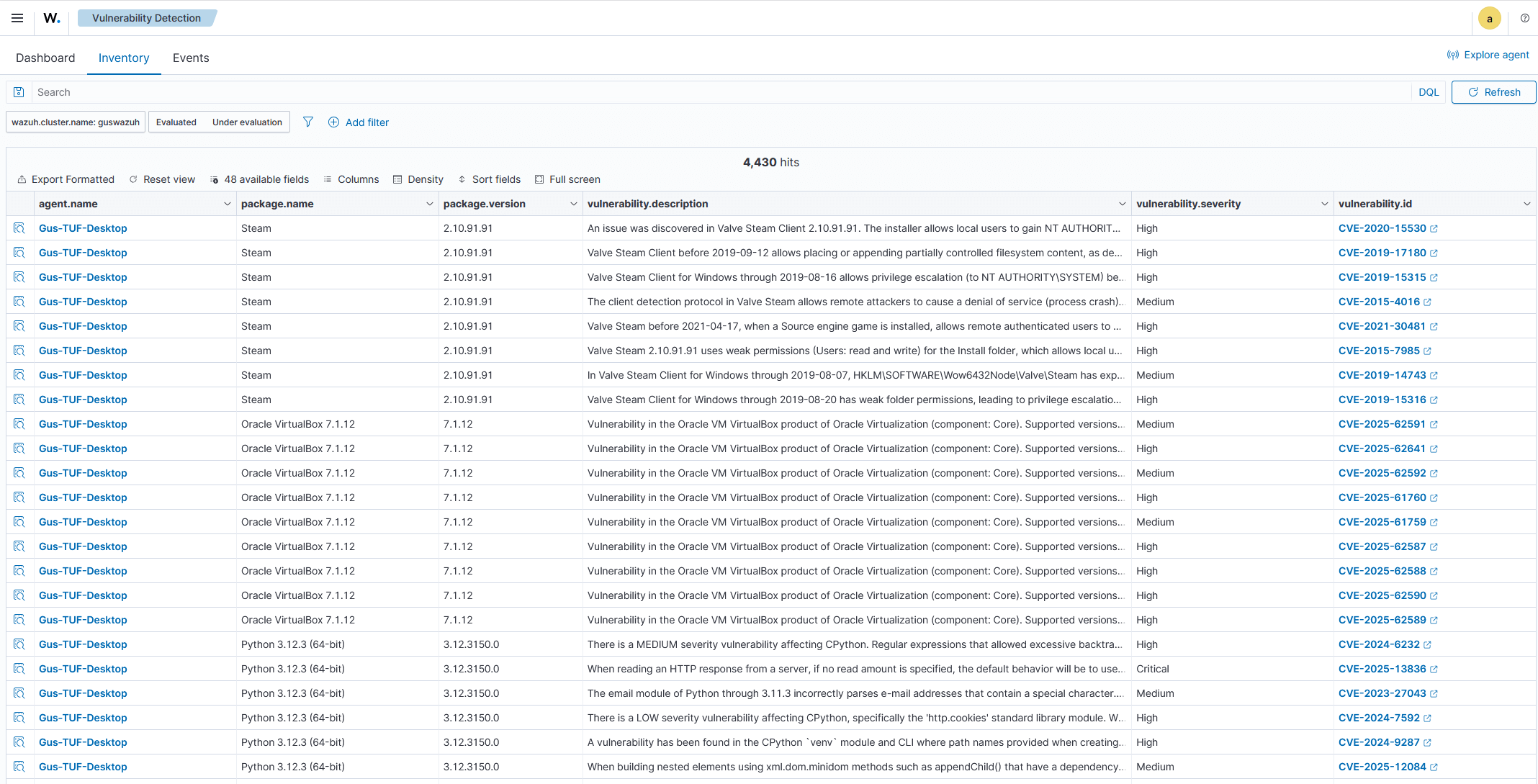
Task: Open external link icon for CVE-2024-9287
Action: (1427, 743)
